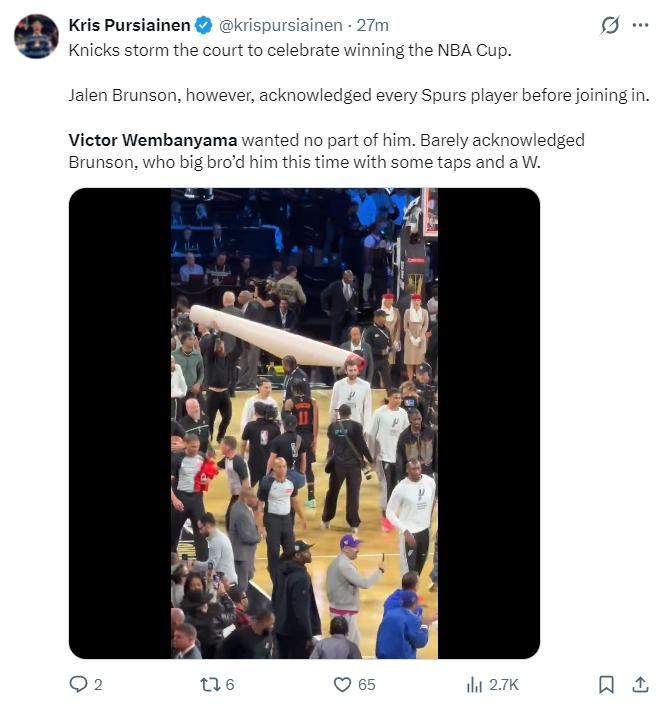Like the post with the heart icon

[342, 684]
